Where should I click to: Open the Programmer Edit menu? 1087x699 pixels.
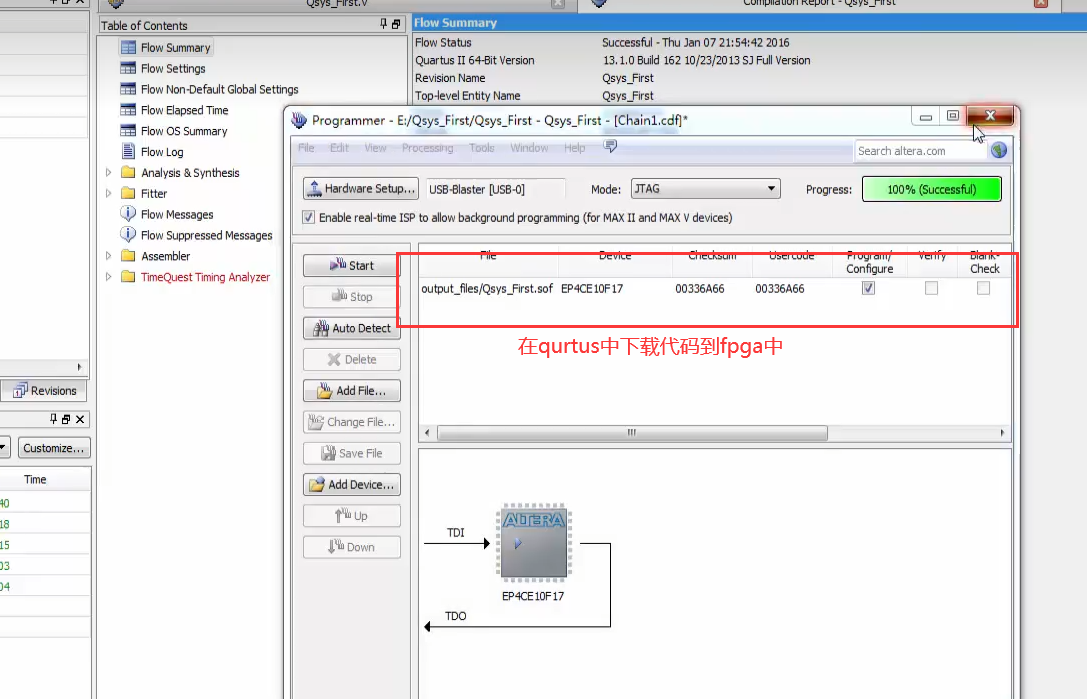tap(340, 148)
